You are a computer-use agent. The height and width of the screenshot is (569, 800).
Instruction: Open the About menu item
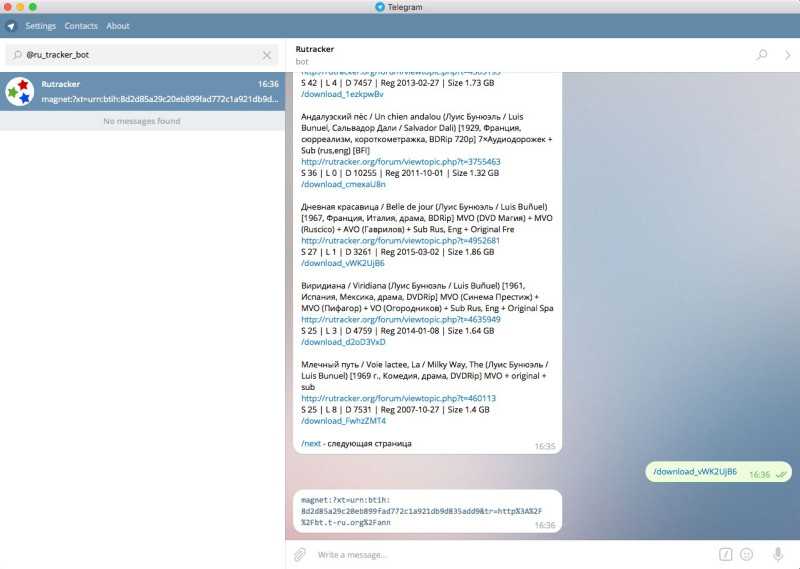pos(118,26)
